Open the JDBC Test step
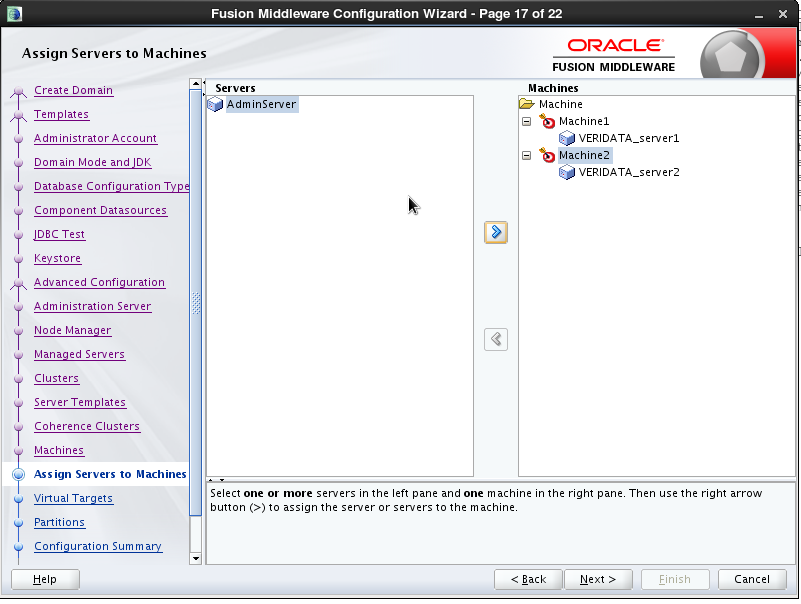The height and width of the screenshot is (604, 801). click(x=59, y=235)
